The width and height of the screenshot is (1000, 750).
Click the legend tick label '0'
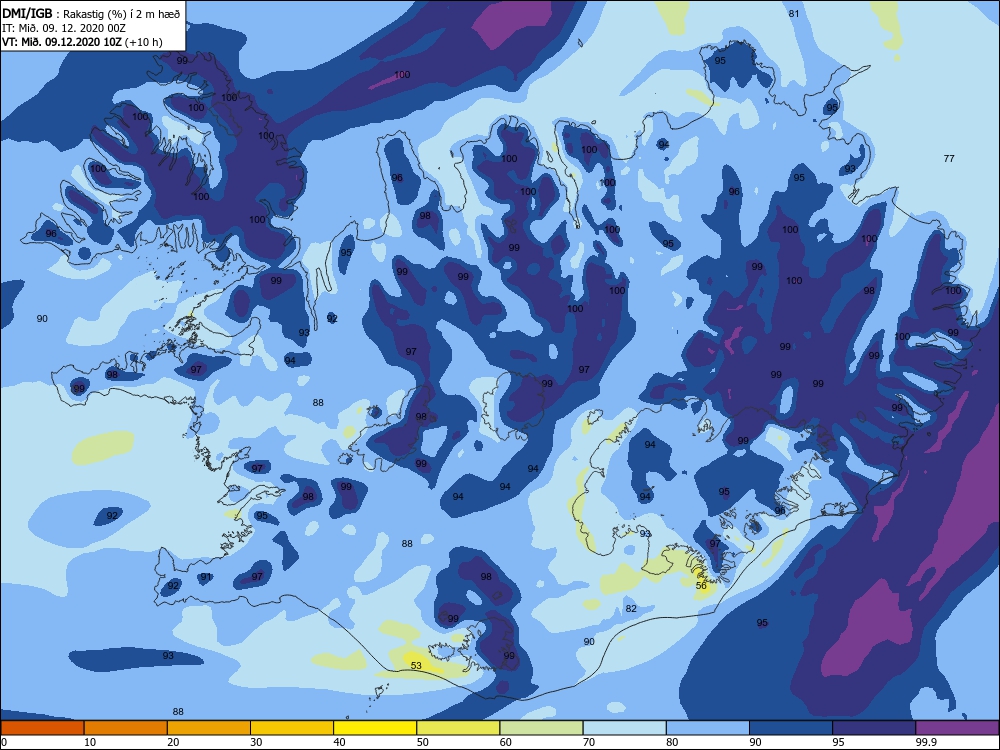[4, 742]
